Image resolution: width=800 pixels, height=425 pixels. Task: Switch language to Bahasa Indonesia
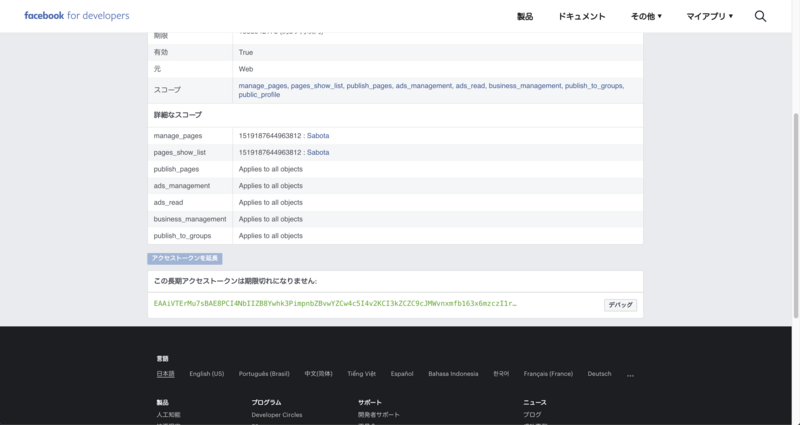pyautogui.click(x=453, y=374)
